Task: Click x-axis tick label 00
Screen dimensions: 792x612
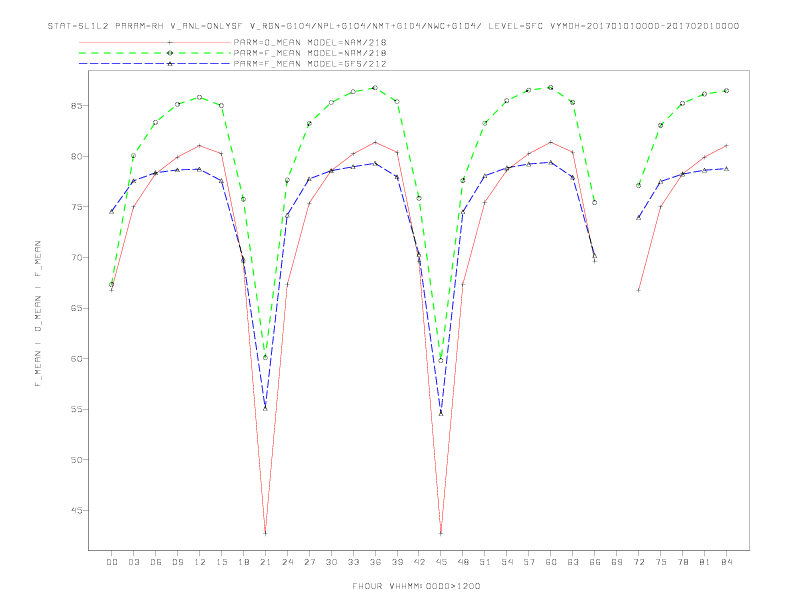Action: tap(112, 562)
